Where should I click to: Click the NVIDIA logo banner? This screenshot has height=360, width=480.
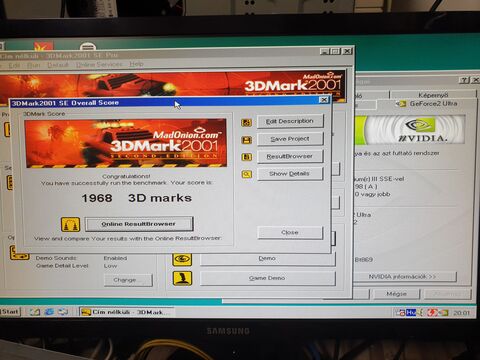[410, 129]
